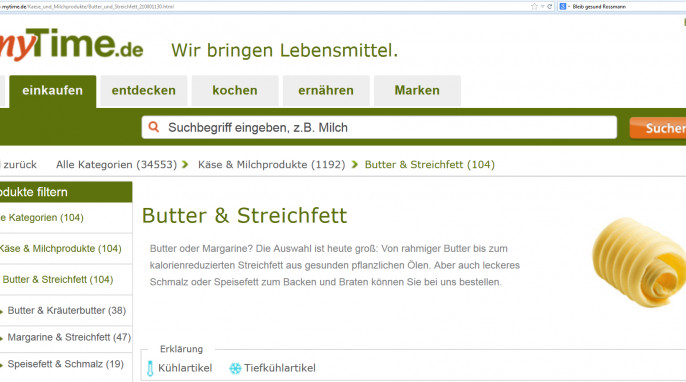Open Margarine & Streichfett (47) subcategory
Screen dimensions: 686x382
click(69, 337)
